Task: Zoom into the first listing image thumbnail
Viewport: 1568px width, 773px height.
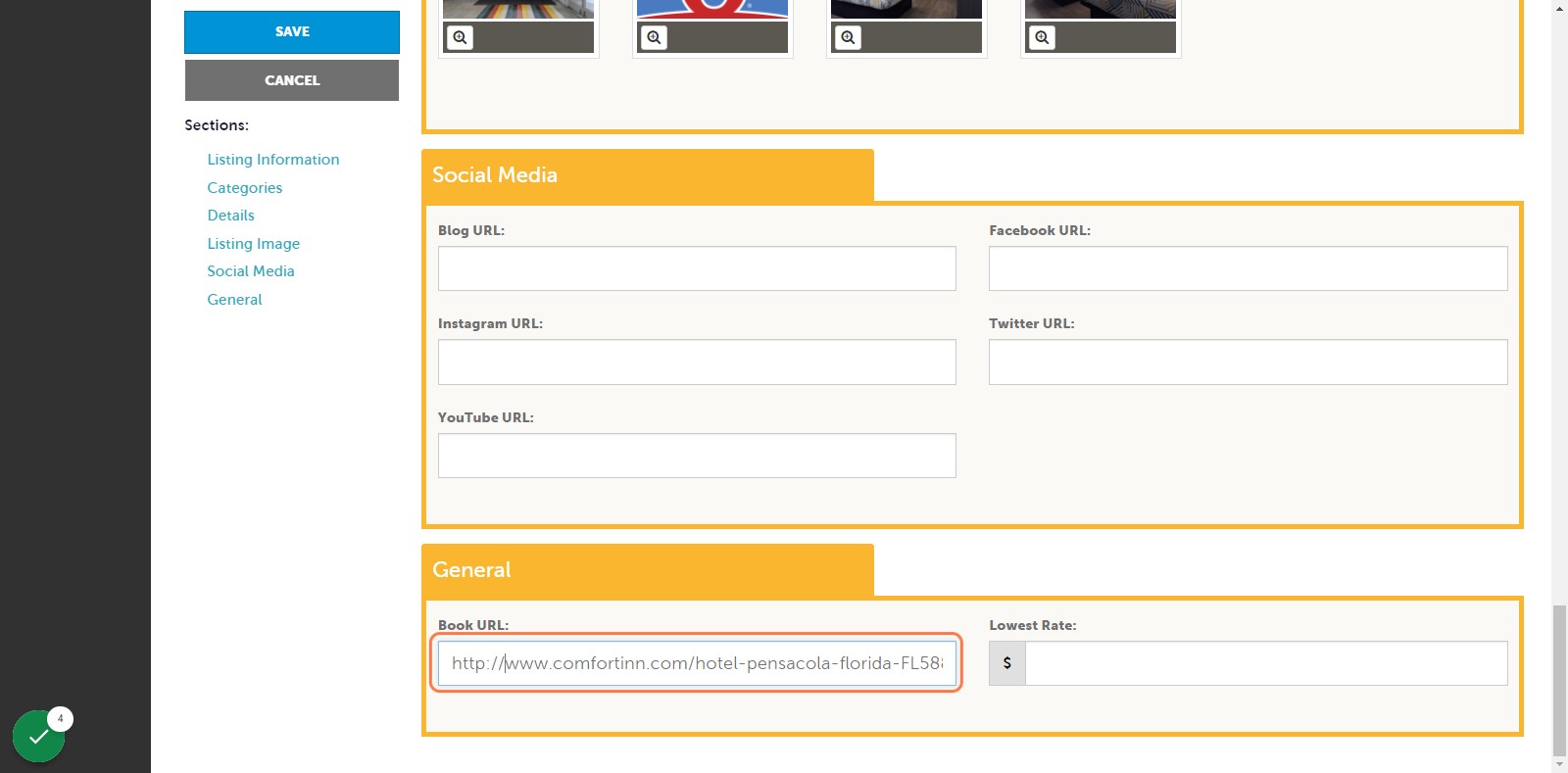Action: (x=460, y=37)
